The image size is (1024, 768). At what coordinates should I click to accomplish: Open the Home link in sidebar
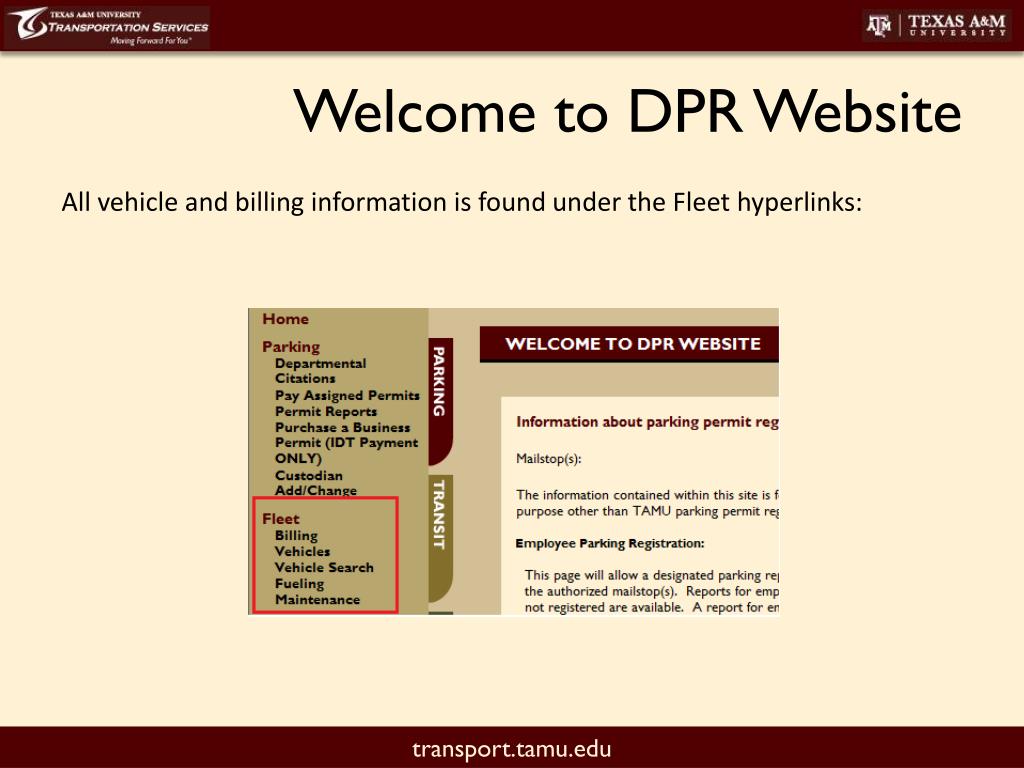(285, 319)
